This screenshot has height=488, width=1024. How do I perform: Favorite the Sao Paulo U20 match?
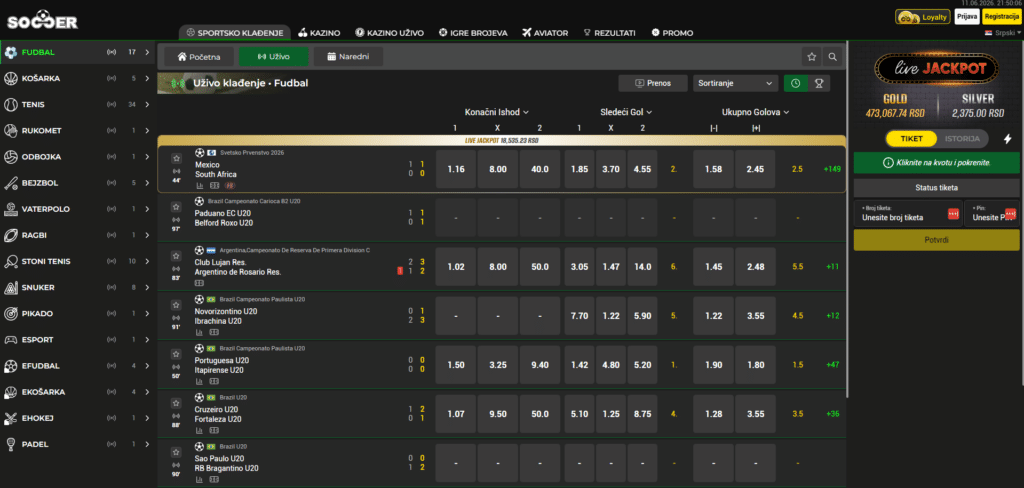tap(176, 451)
